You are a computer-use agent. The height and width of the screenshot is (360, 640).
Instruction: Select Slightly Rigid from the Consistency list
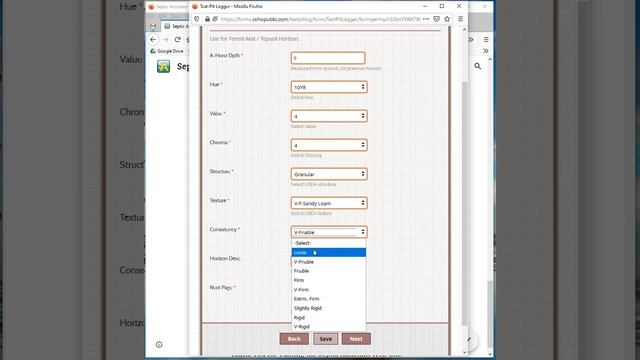pos(329,308)
